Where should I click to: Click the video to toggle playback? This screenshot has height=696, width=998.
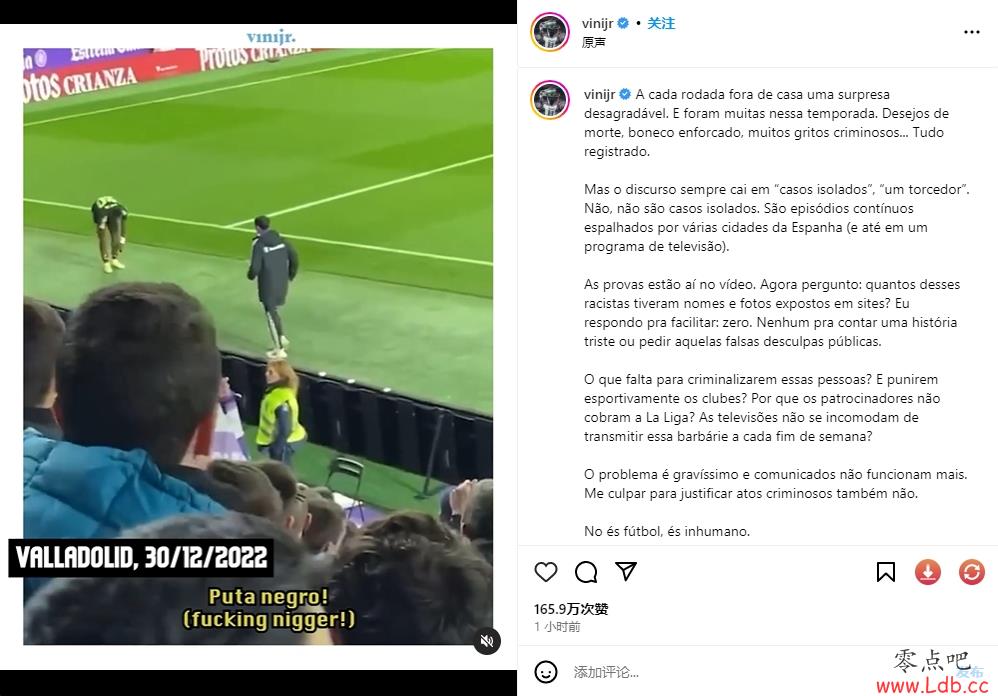click(x=258, y=347)
